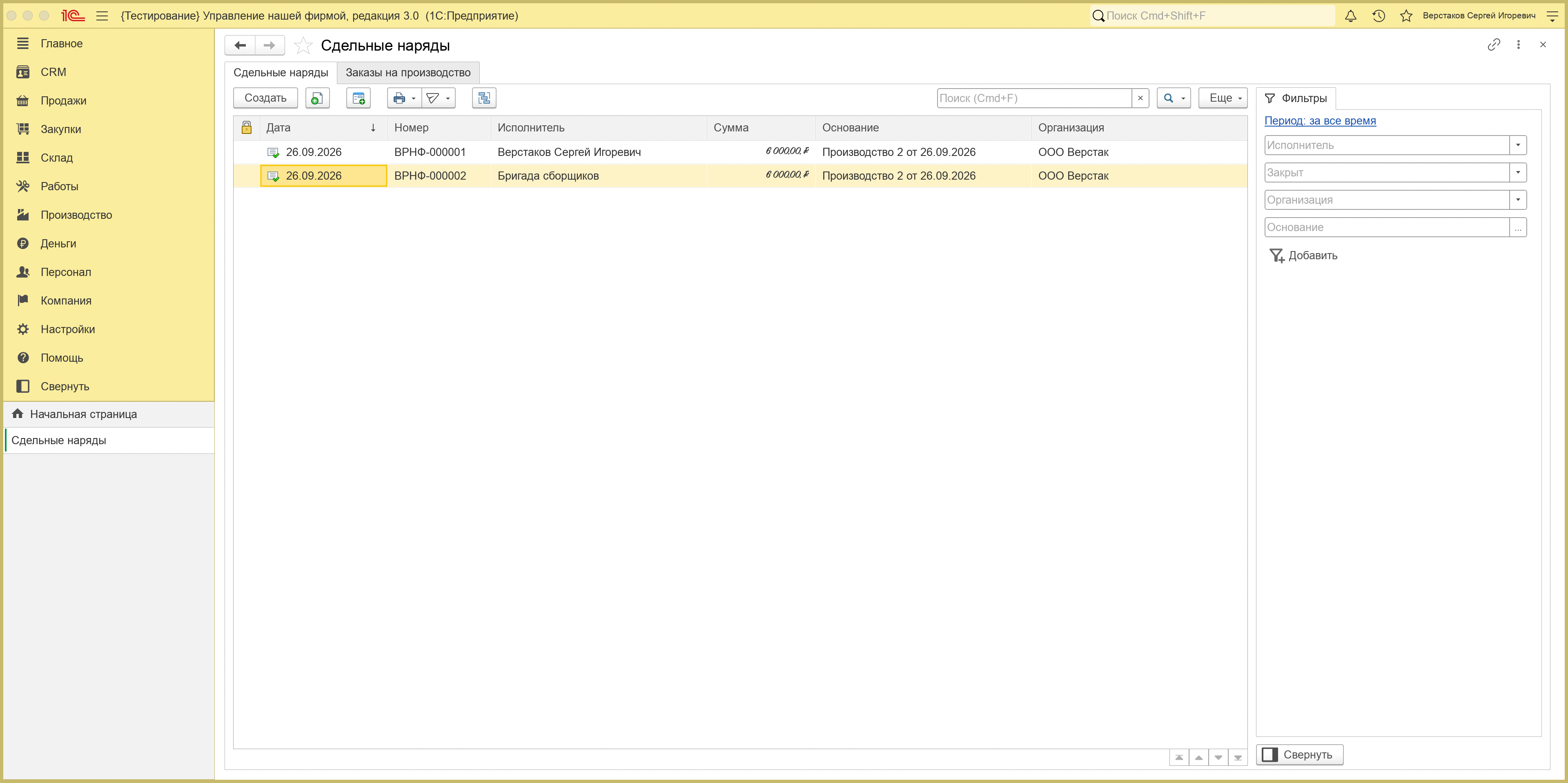This screenshot has width=1568, height=783.
Task: Open the Исполнитель filter dropdown
Action: 1517,145
